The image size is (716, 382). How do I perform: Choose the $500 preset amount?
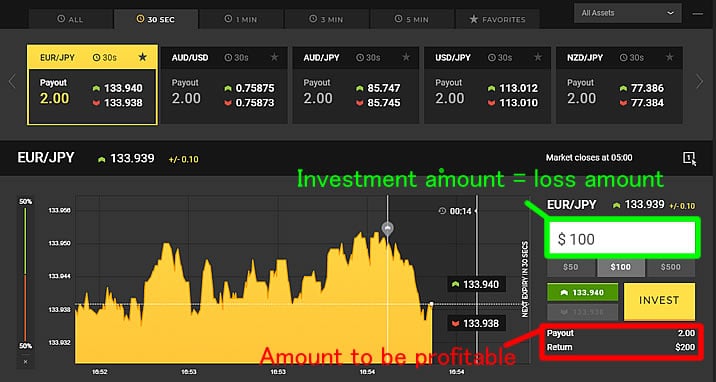click(x=671, y=267)
